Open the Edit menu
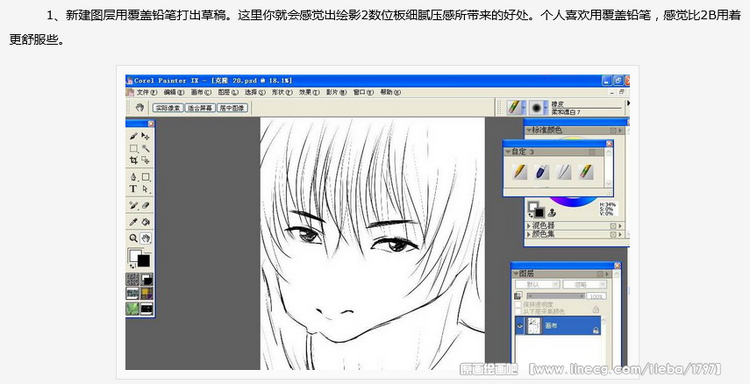This screenshot has height=384, width=750. pyautogui.click(x=174, y=92)
